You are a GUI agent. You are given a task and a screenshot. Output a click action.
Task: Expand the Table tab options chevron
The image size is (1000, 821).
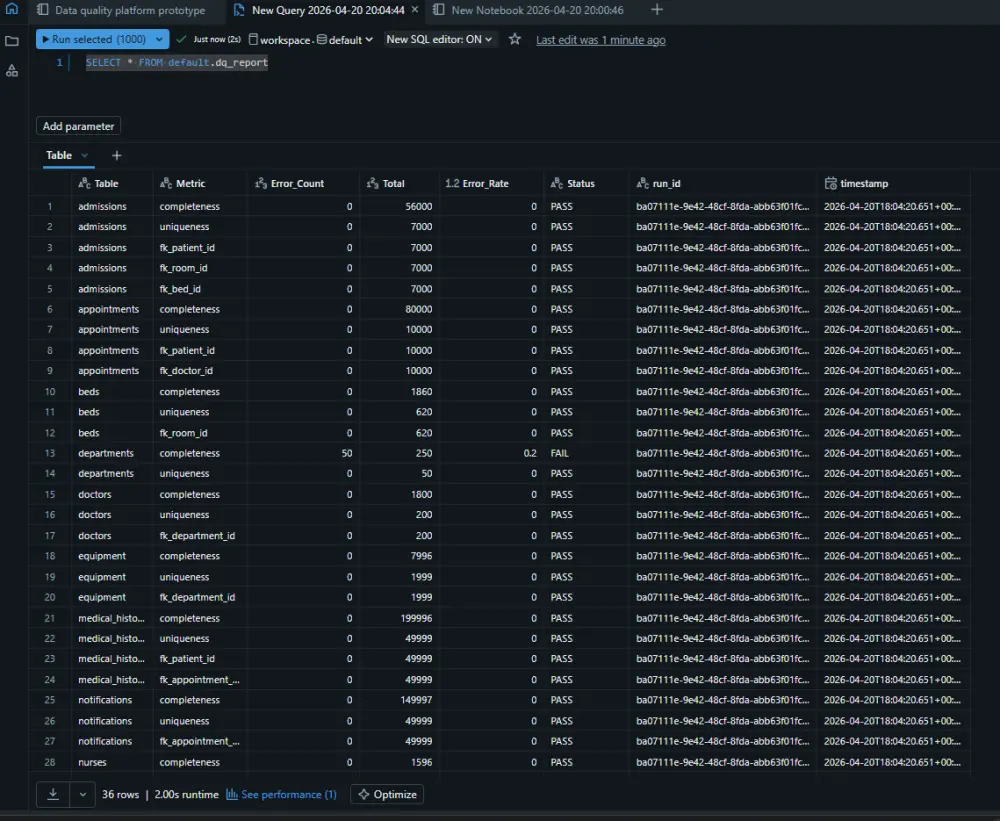click(x=84, y=156)
